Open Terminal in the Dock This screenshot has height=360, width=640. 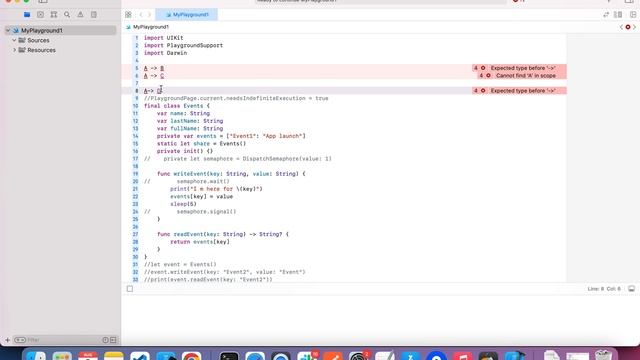coord(229,355)
